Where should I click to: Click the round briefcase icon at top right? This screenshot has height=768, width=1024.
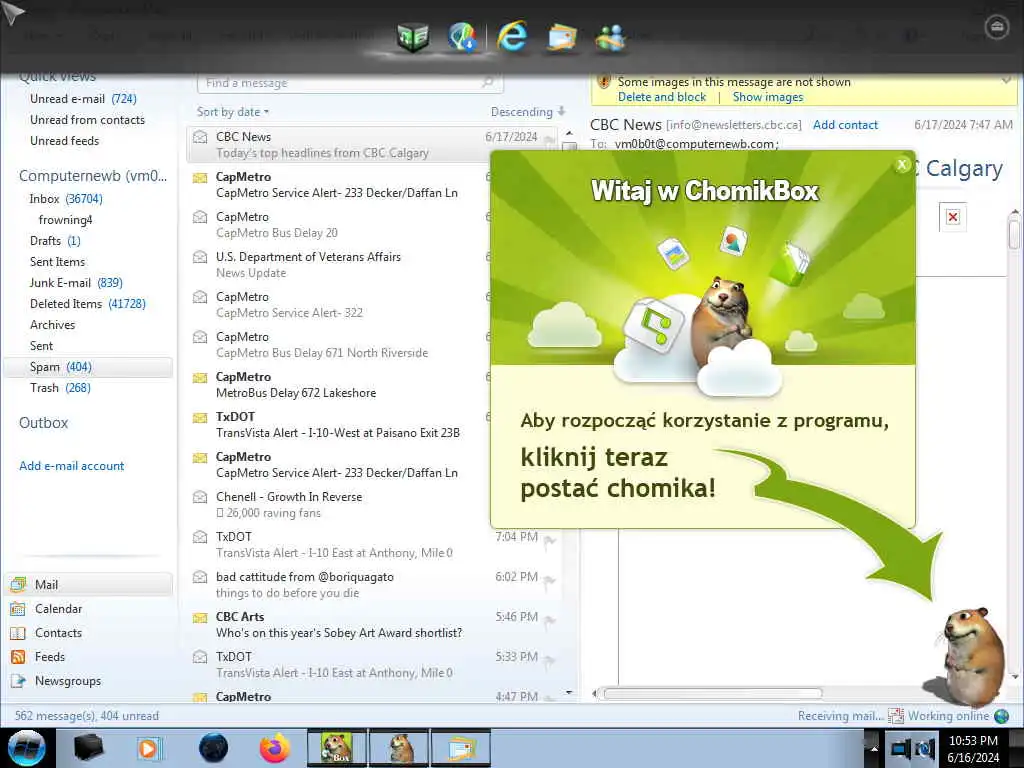(x=997, y=27)
